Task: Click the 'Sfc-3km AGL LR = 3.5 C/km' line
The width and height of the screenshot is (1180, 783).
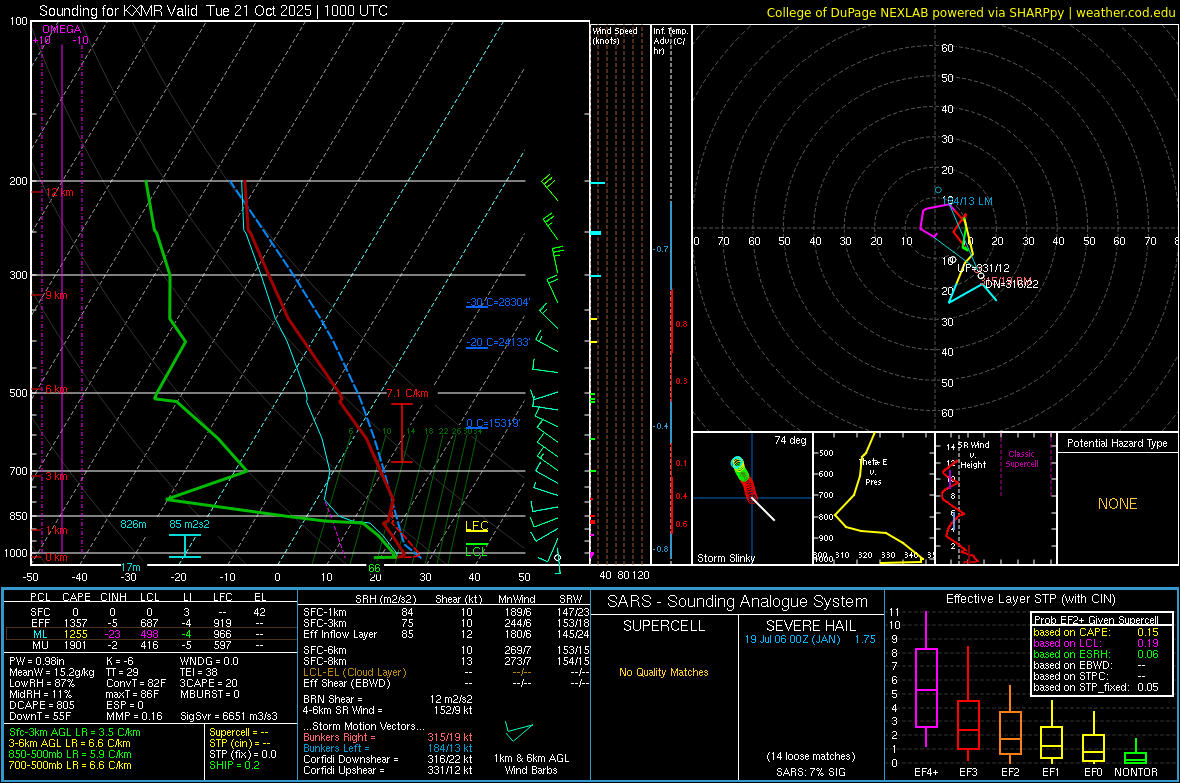Action: point(75,732)
